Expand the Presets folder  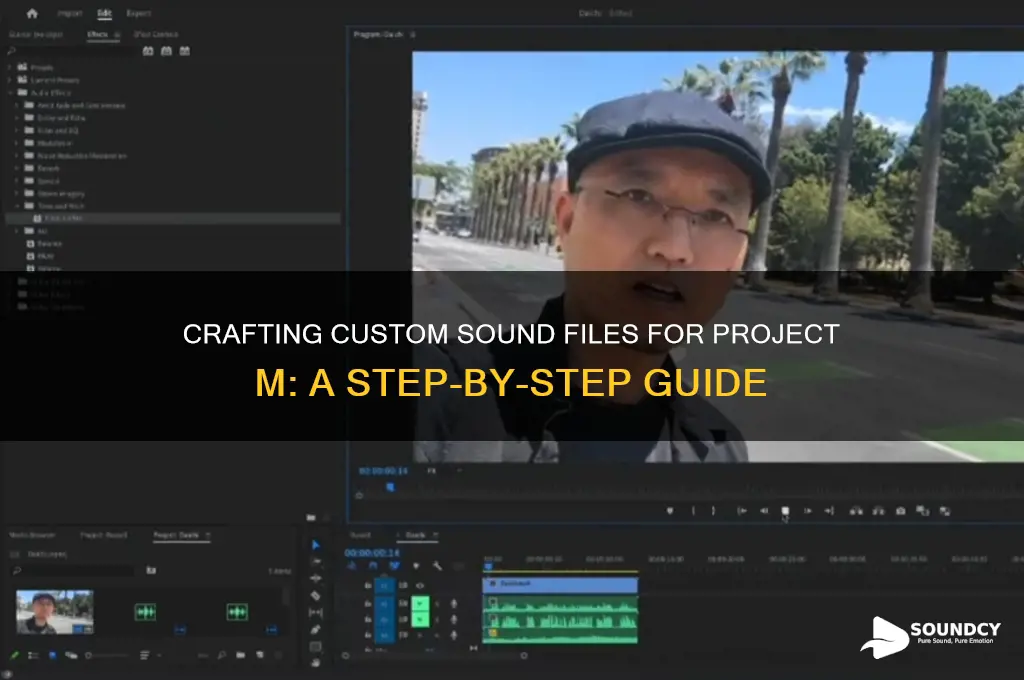pos(9,67)
